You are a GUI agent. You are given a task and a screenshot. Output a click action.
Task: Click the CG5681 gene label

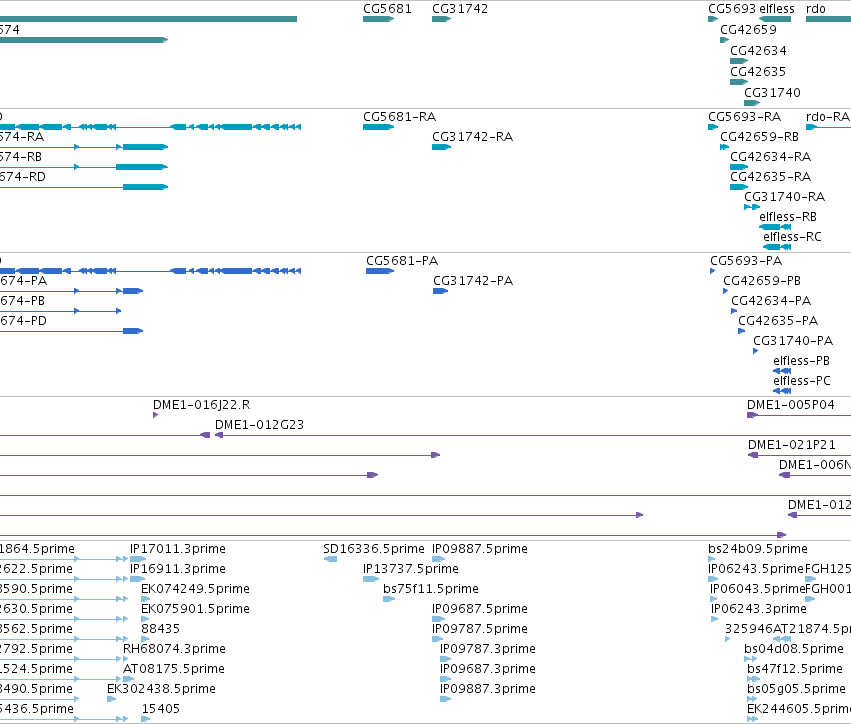387,9
